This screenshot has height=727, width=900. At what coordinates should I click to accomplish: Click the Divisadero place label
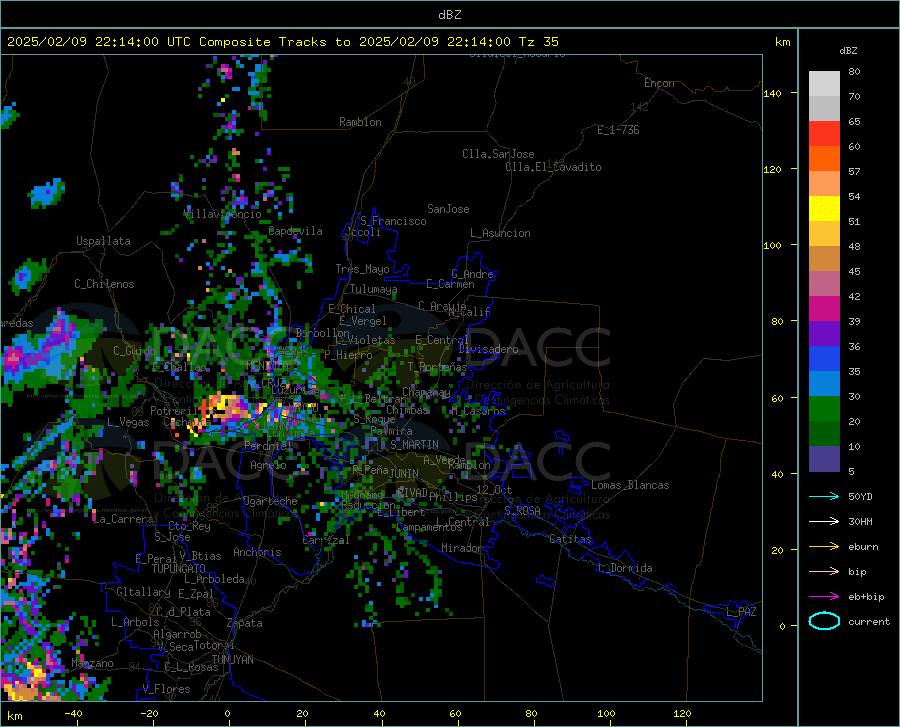[488, 349]
